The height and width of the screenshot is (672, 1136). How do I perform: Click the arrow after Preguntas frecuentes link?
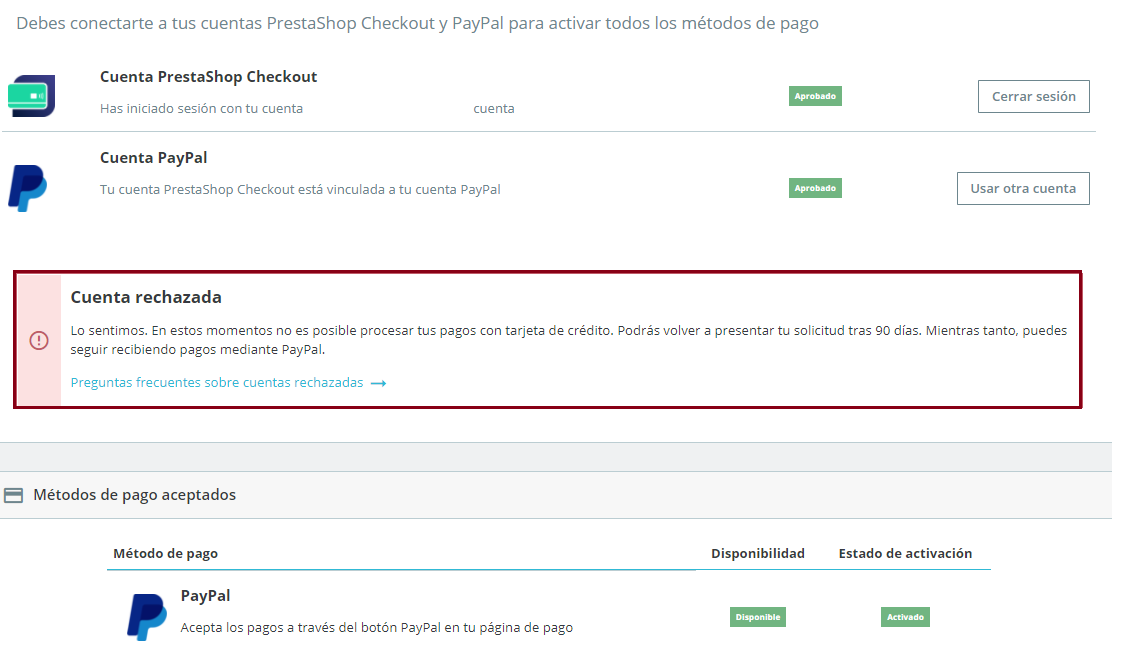378,383
